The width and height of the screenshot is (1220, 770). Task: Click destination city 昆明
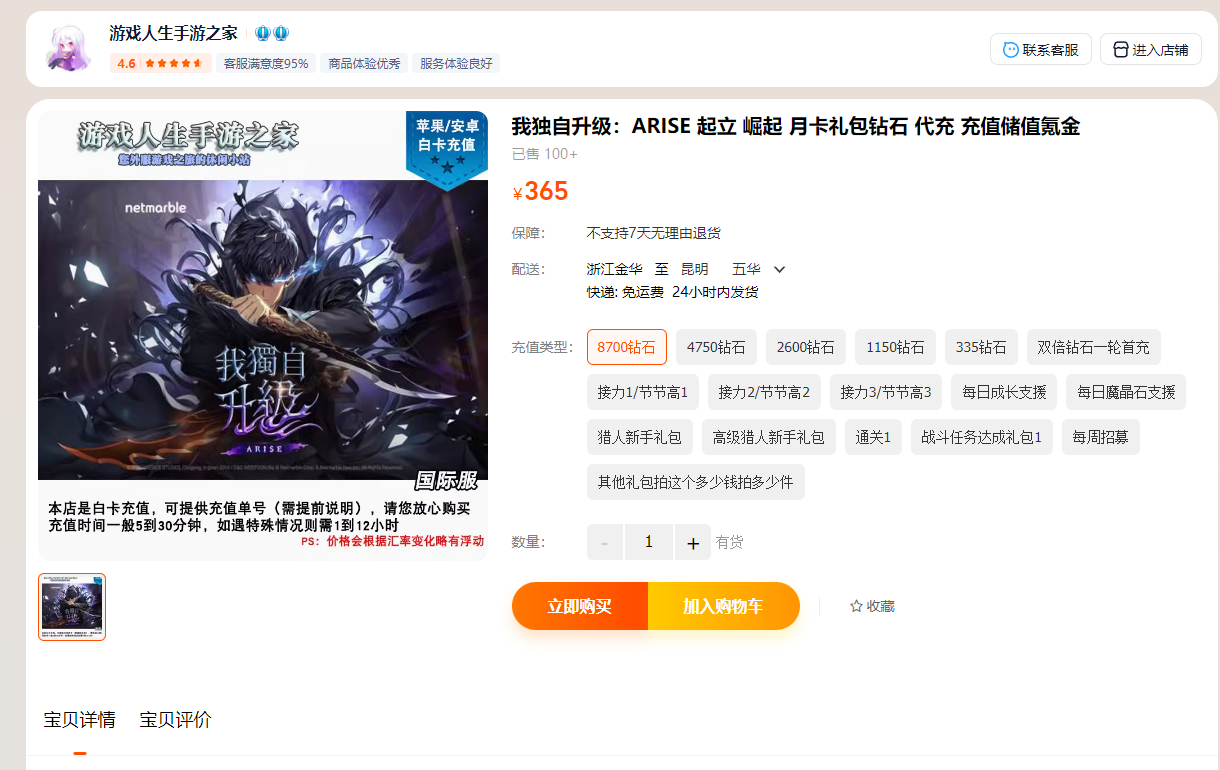(x=694, y=269)
